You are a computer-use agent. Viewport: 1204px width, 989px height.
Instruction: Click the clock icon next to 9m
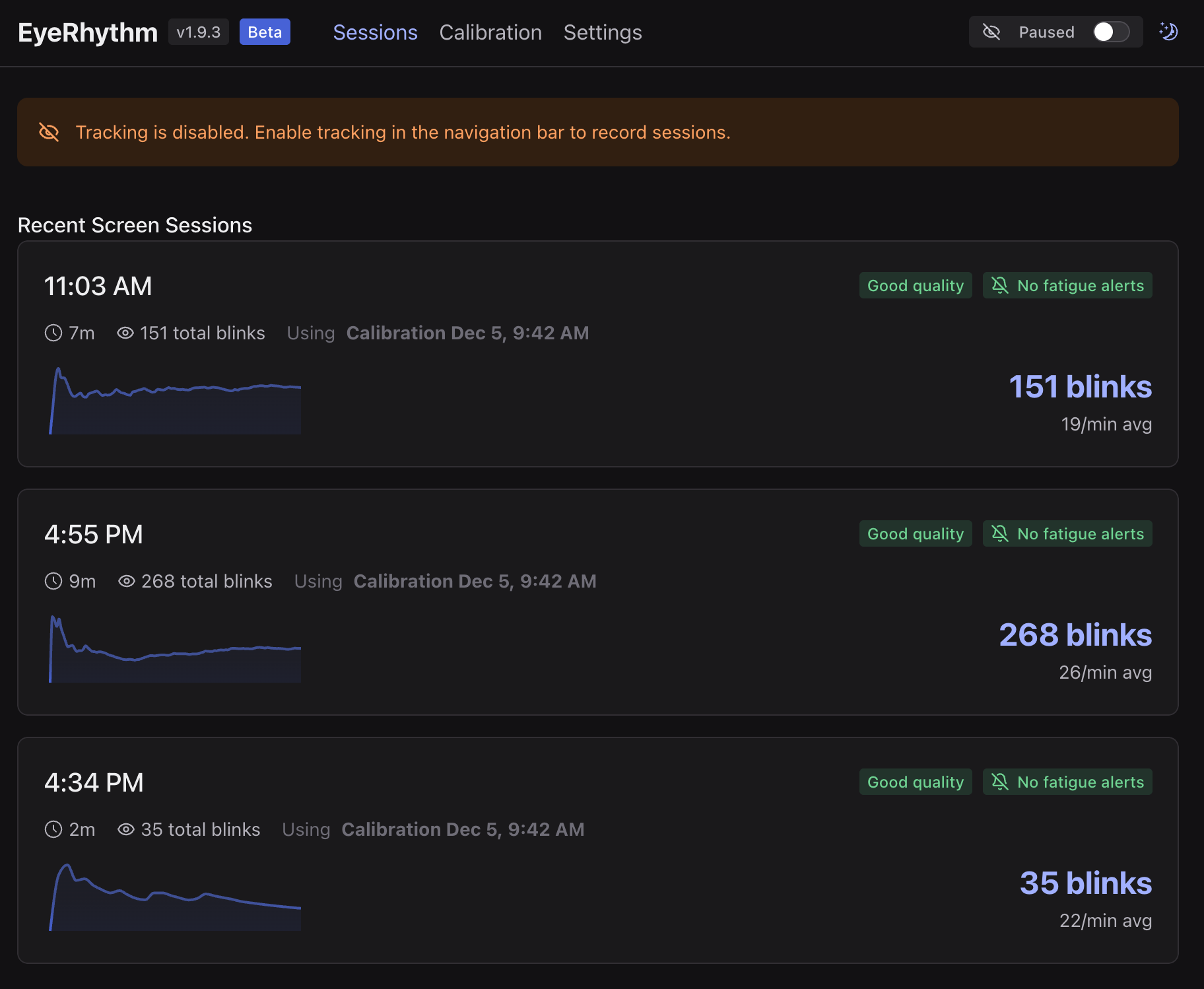point(53,581)
